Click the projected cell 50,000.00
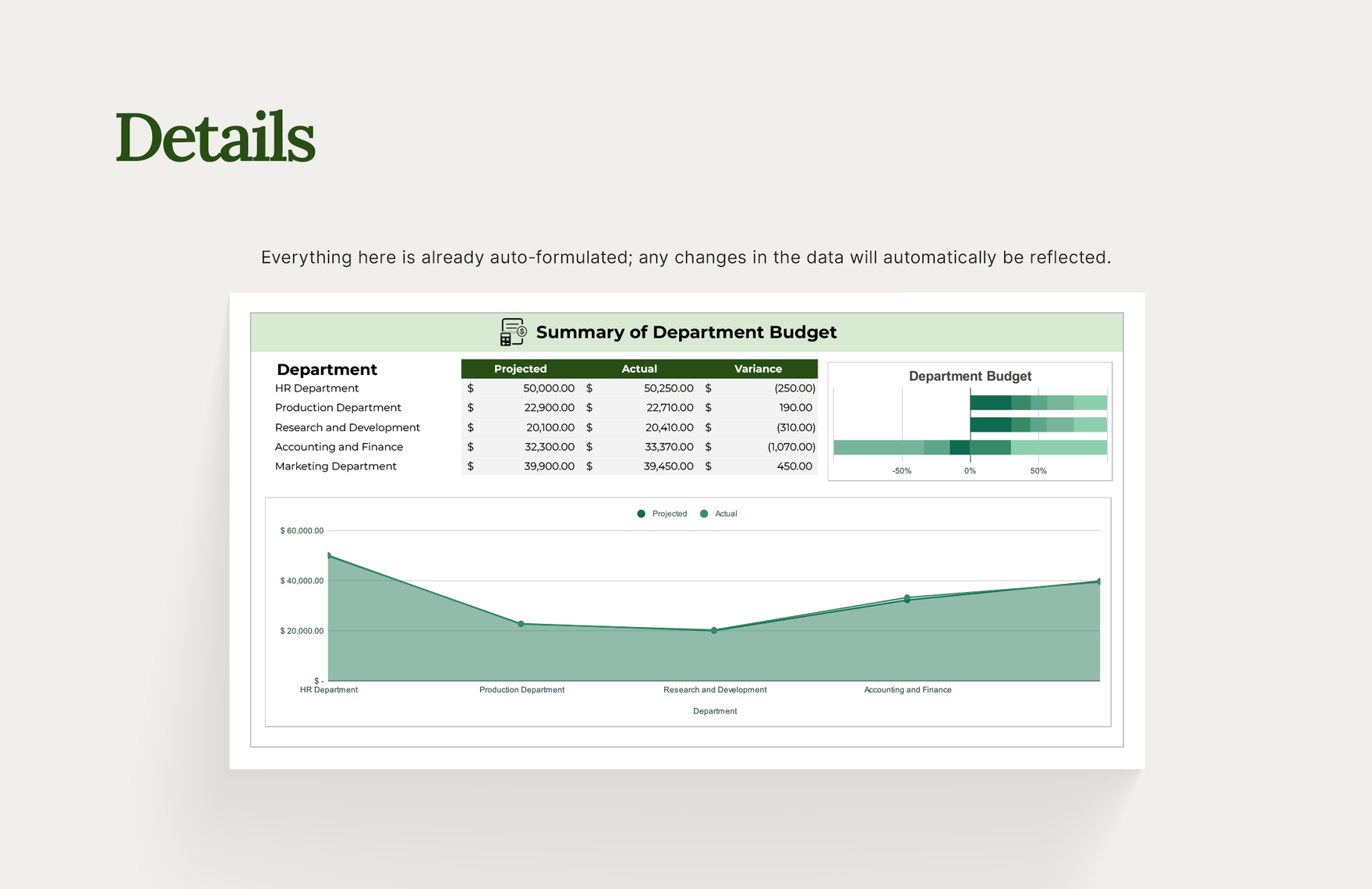This screenshot has height=889, width=1372. [x=549, y=388]
